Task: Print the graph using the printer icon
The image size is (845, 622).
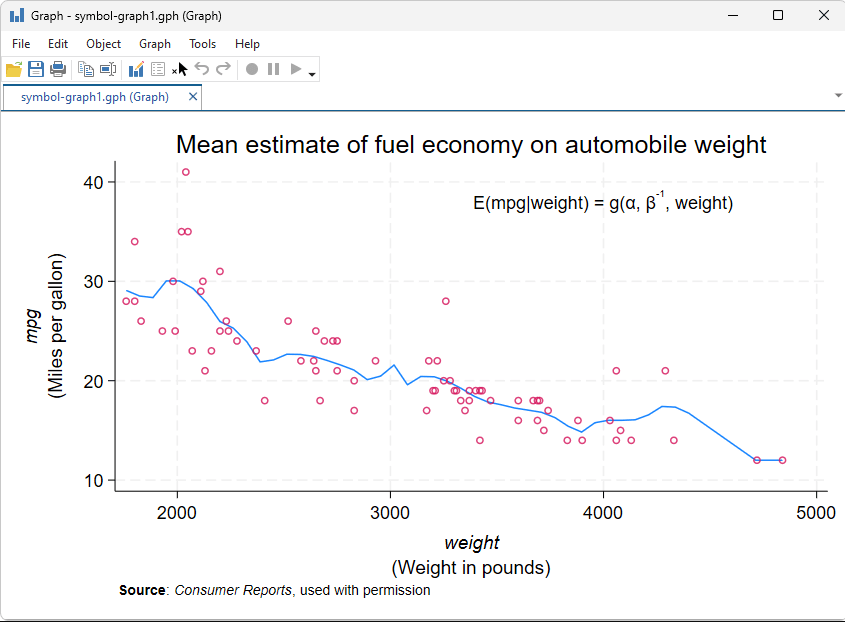Action: [x=58, y=69]
